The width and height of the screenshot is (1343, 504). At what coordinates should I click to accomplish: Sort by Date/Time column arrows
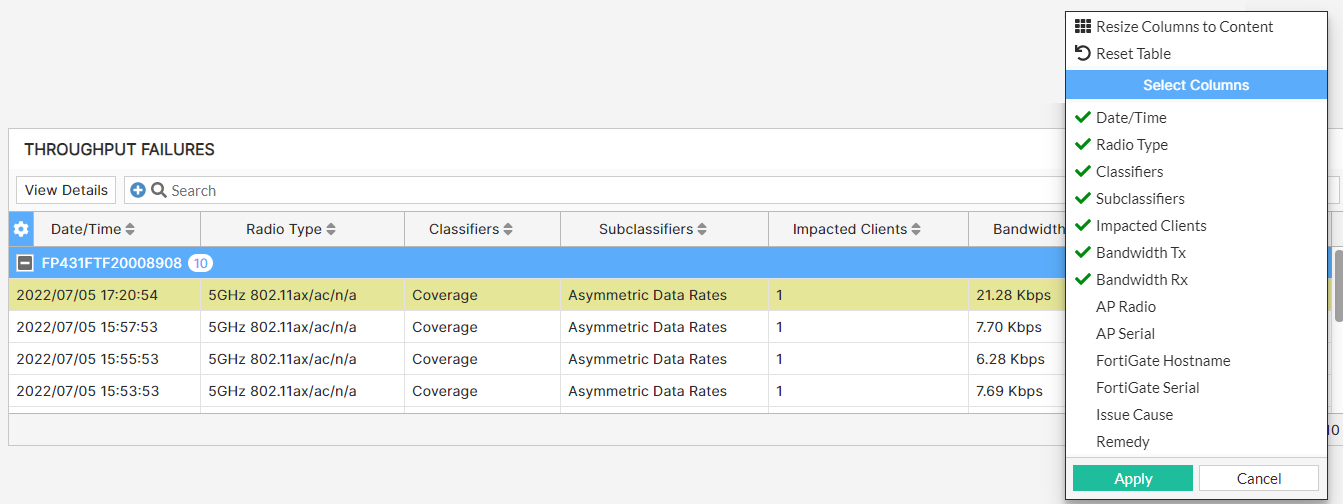[130, 229]
